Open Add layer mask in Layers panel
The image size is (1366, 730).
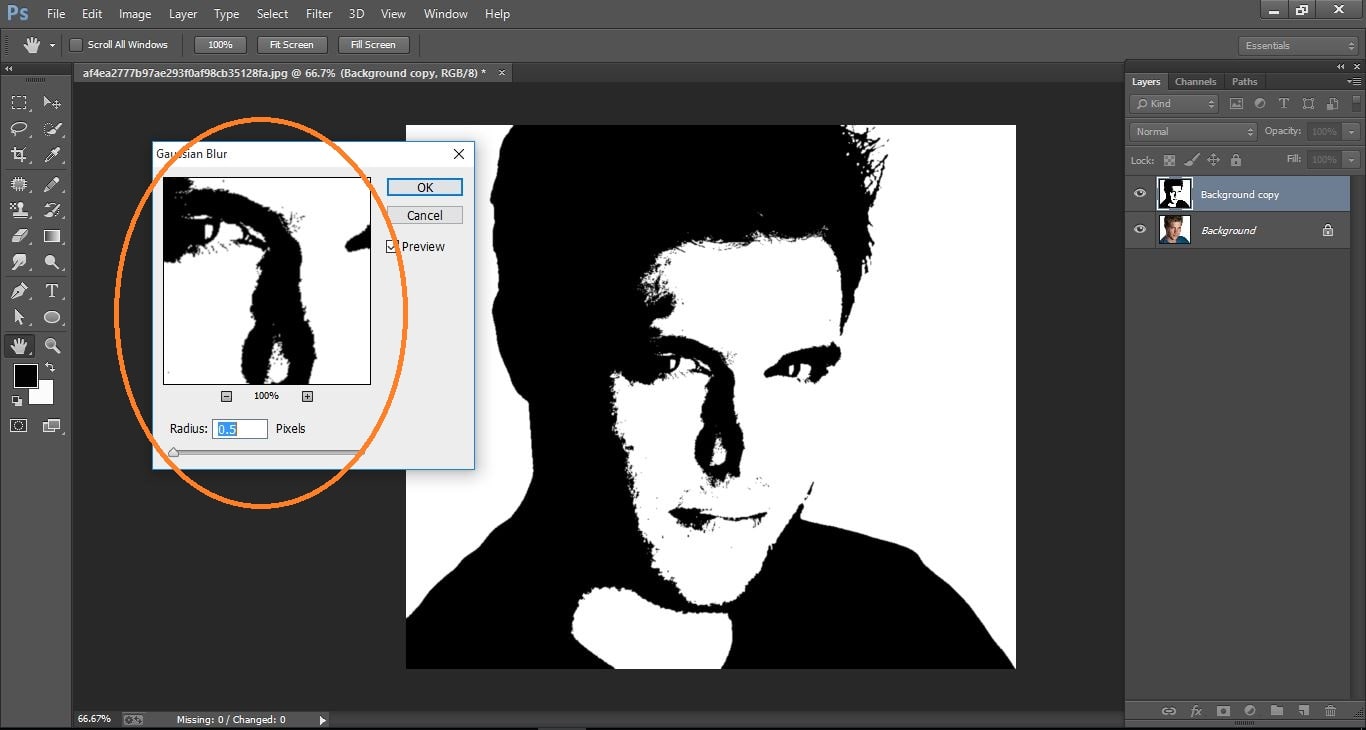(x=1223, y=711)
